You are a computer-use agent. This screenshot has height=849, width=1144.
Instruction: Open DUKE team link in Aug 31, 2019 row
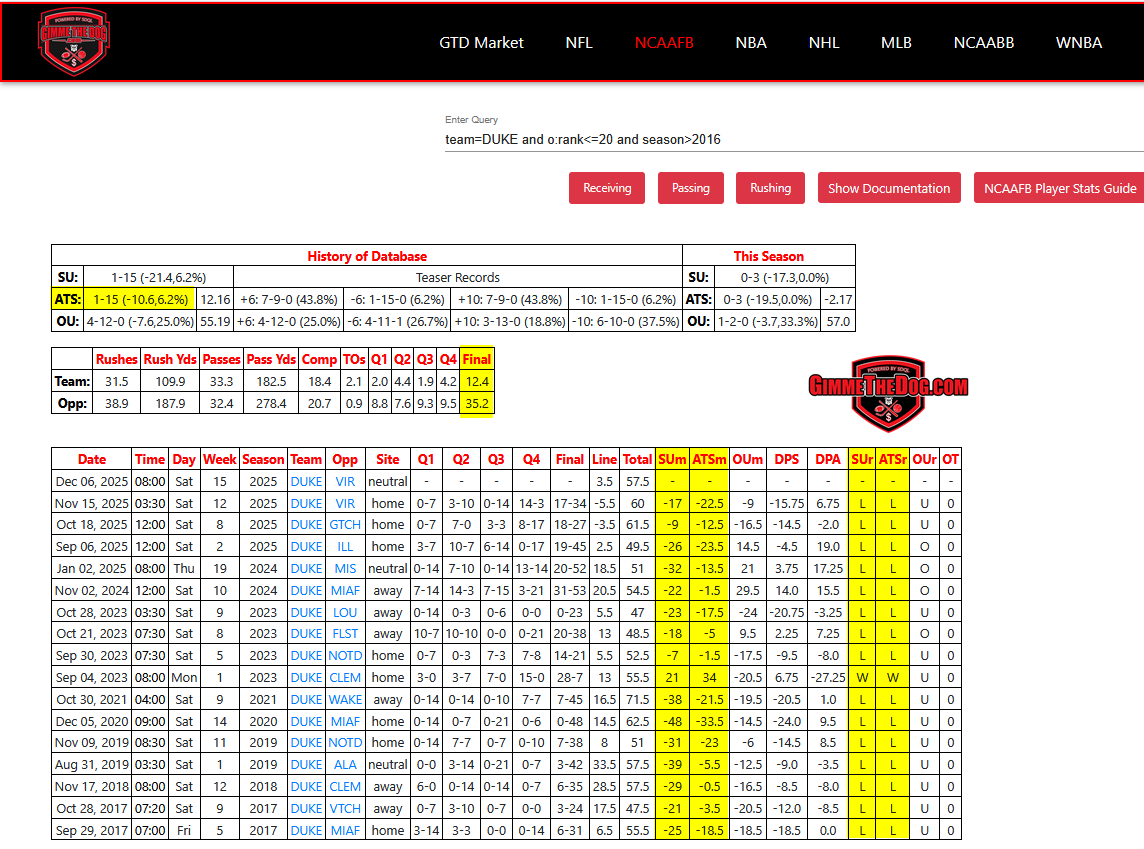pyautogui.click(x=306, y=764)
